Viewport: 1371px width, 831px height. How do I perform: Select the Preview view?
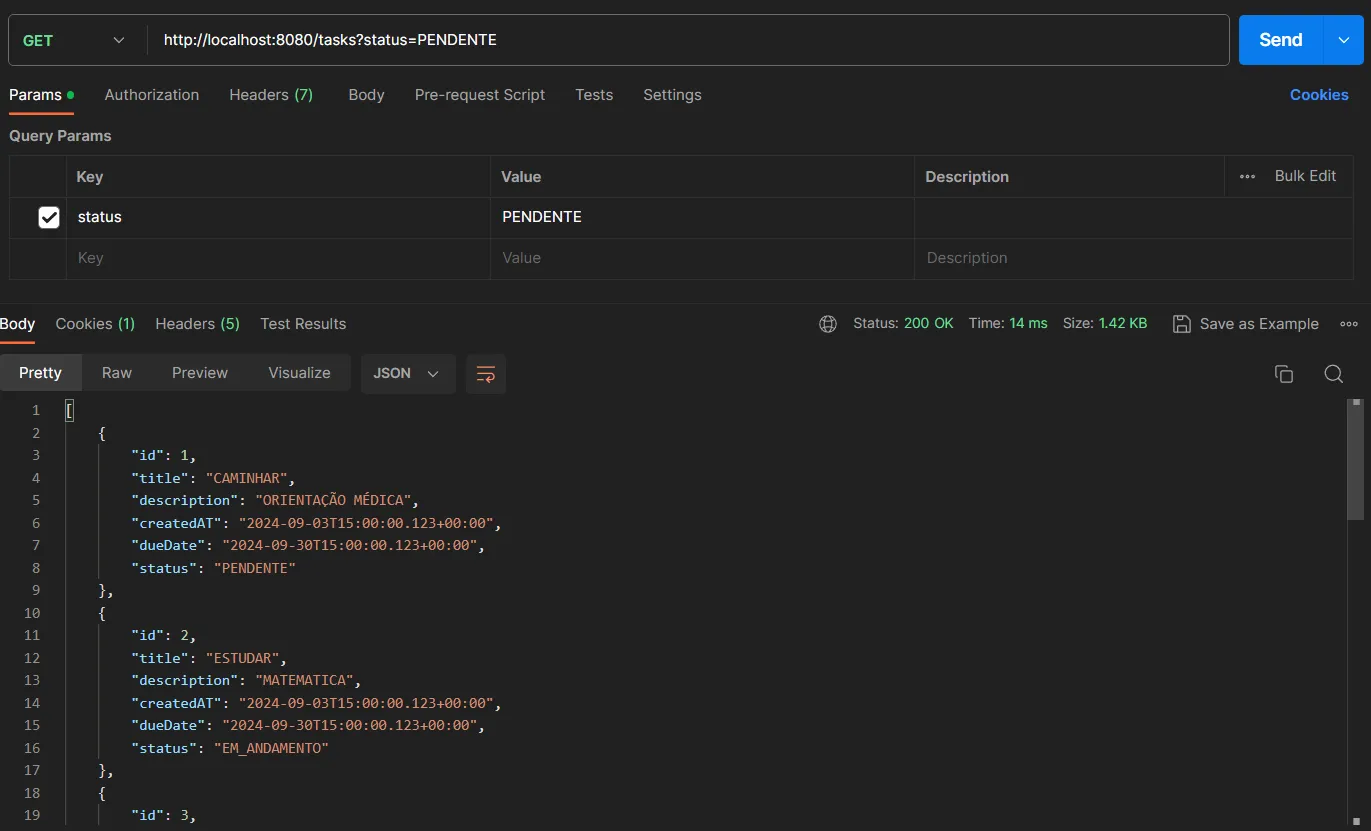[x=200, y=373]
